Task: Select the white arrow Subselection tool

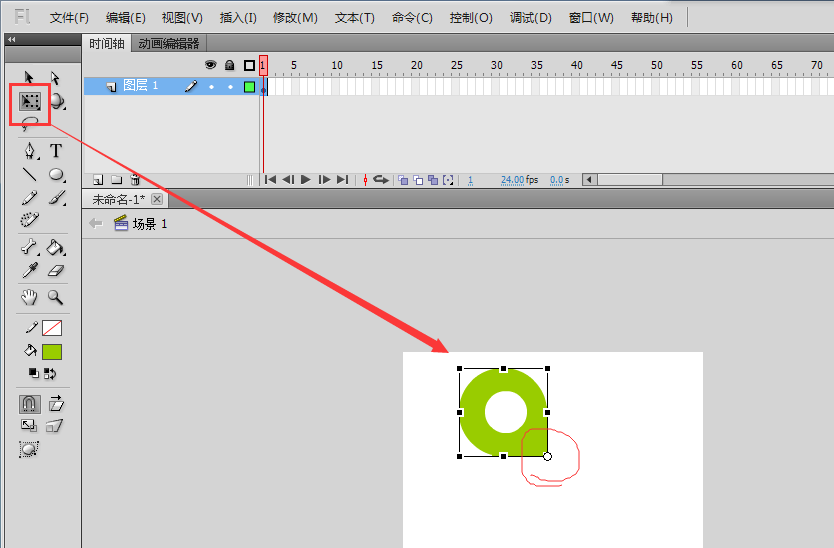Action: 55,78
